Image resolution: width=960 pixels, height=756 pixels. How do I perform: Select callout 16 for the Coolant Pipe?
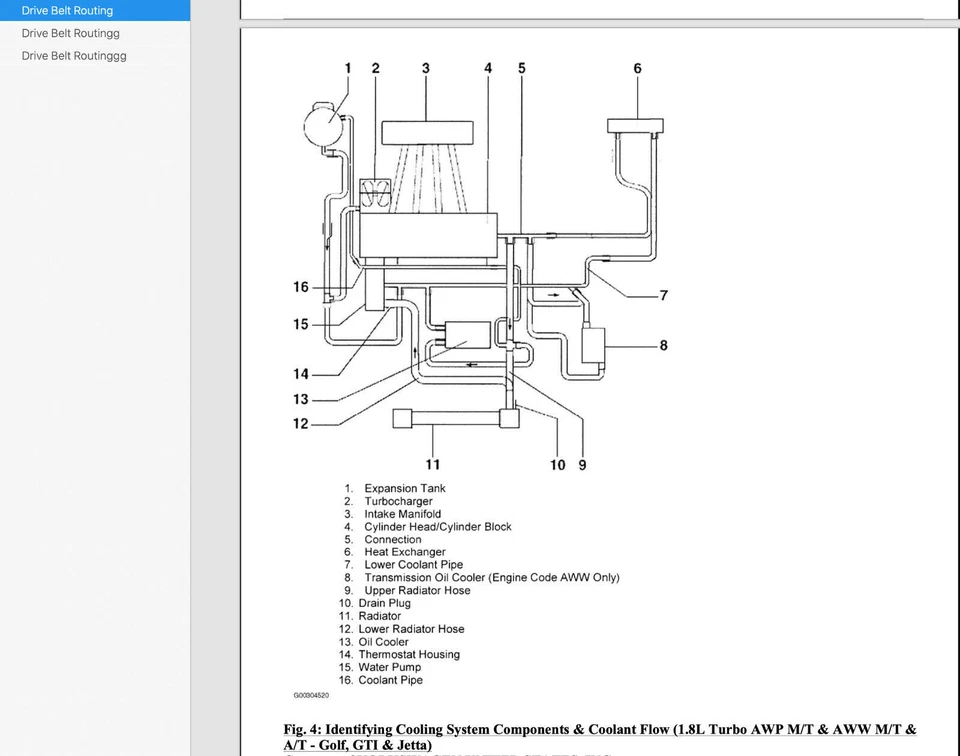(300, 287)
